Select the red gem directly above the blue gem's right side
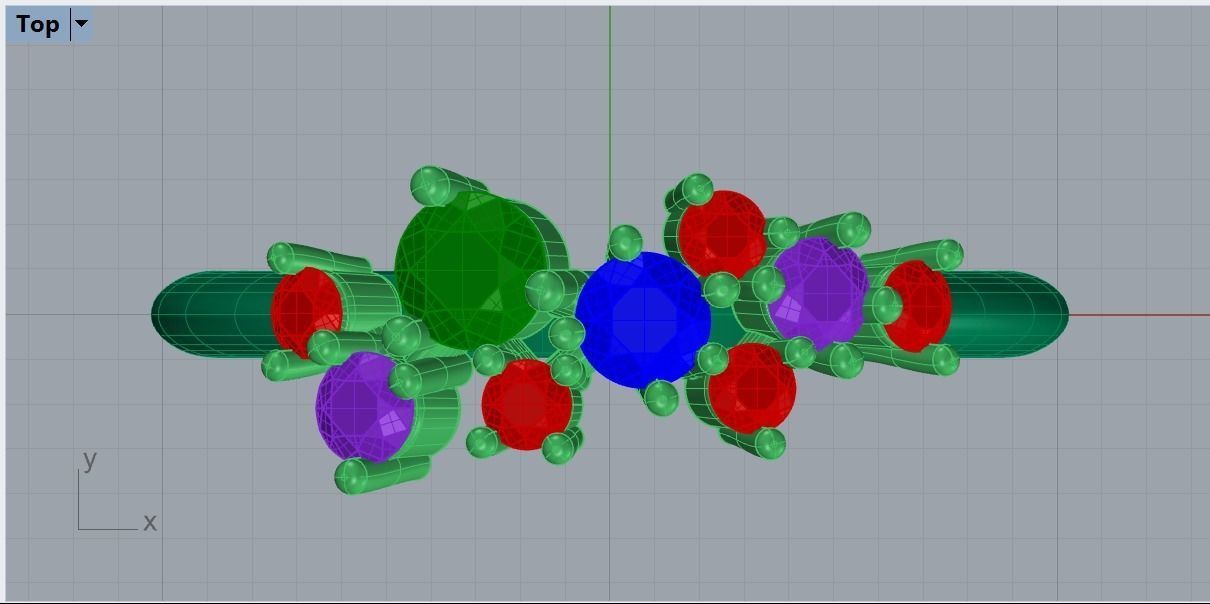The height and width of the screenshot is (604, 1210). 722,234
